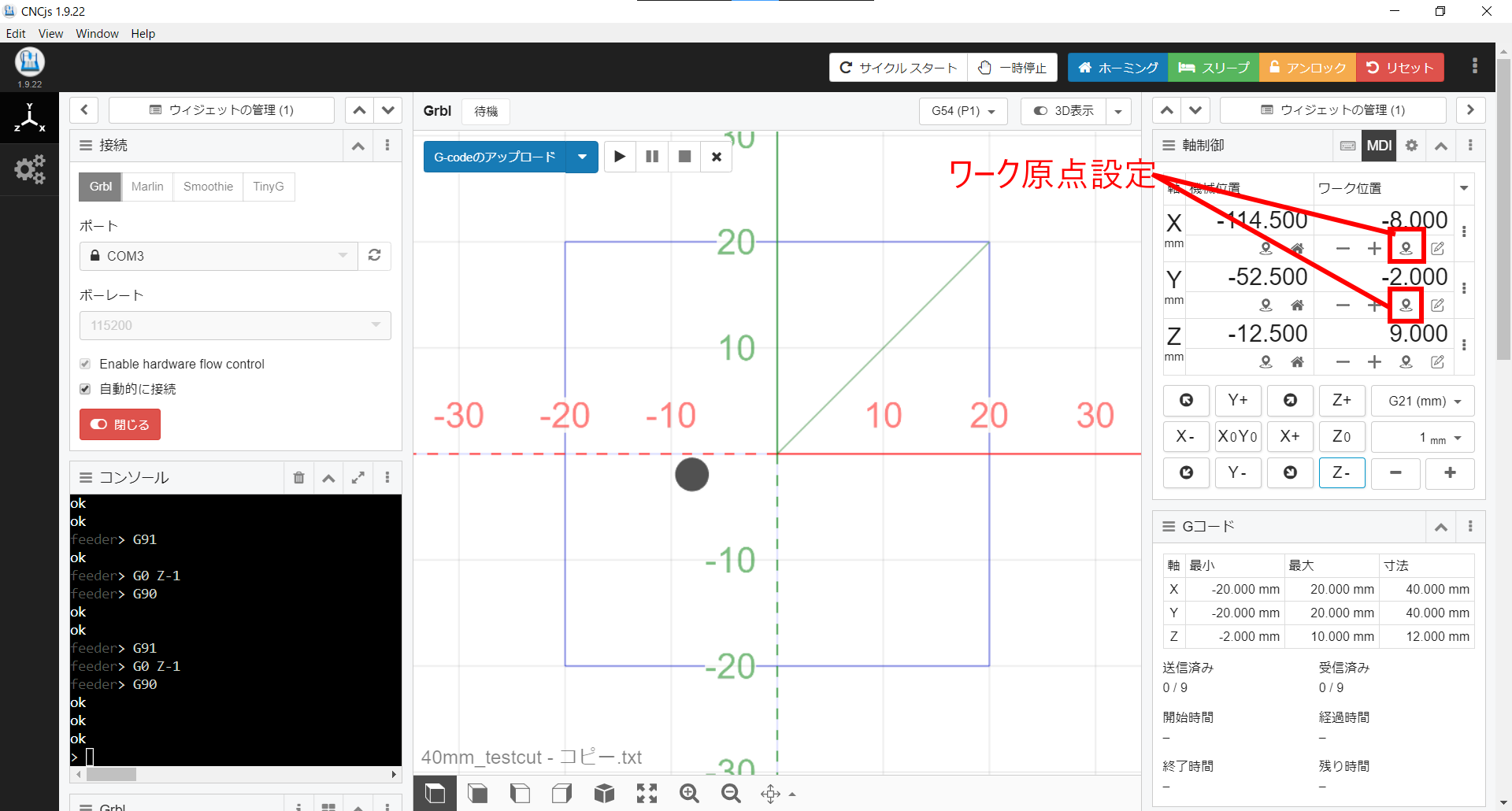Toggle the Enable hardware flow control checkbox
Screen dimensions: 1512x811
pos(85,364)
